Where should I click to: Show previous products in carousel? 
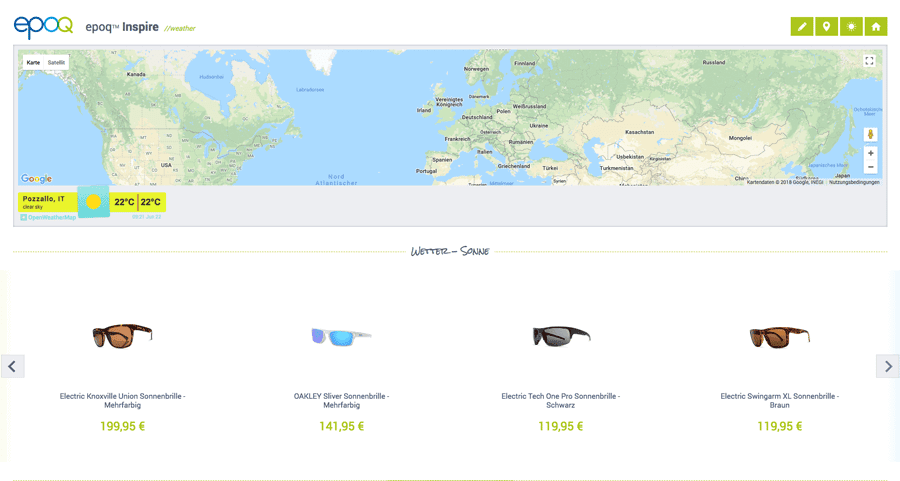(12, 366)
